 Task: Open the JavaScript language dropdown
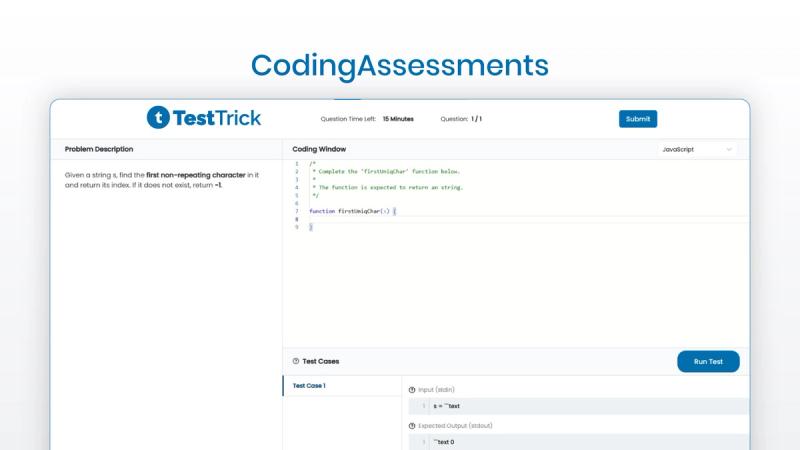tap(697, 149)
